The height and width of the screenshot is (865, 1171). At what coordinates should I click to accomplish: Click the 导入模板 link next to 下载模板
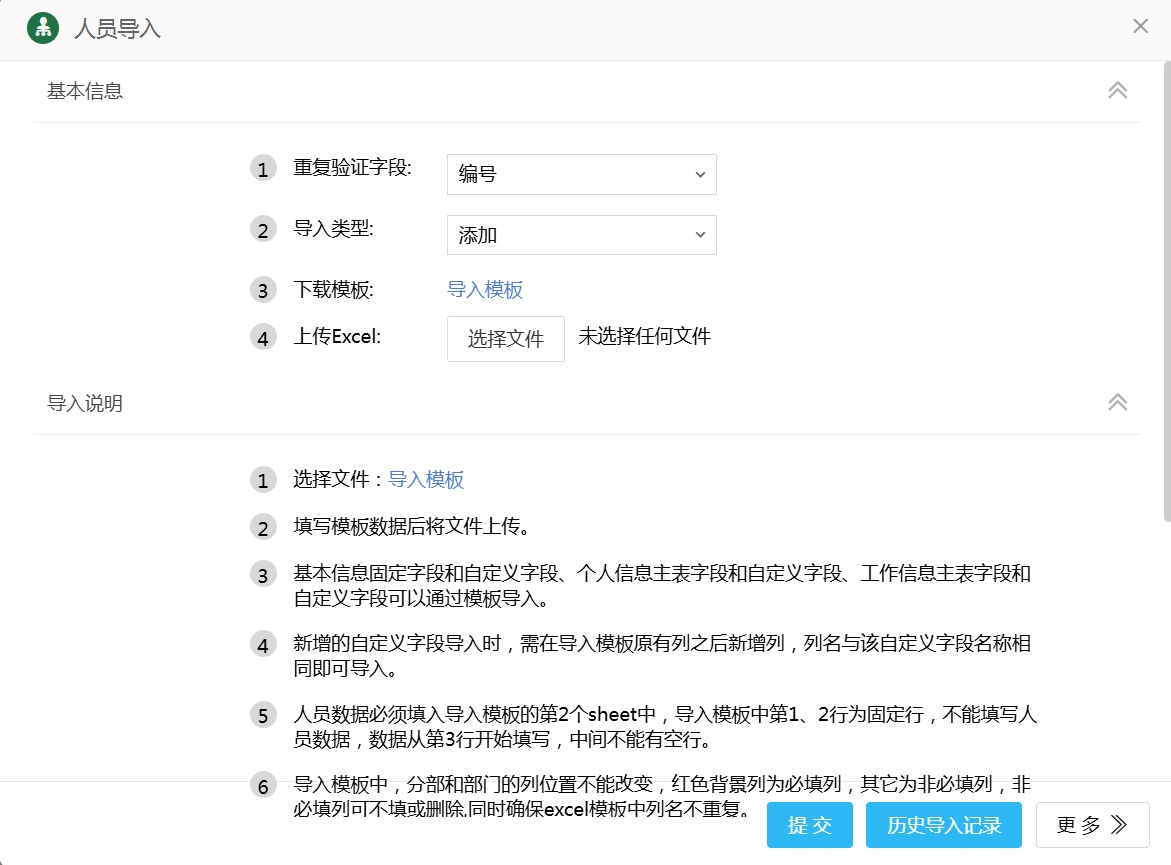pyautogui.click(x=485, y=290)
